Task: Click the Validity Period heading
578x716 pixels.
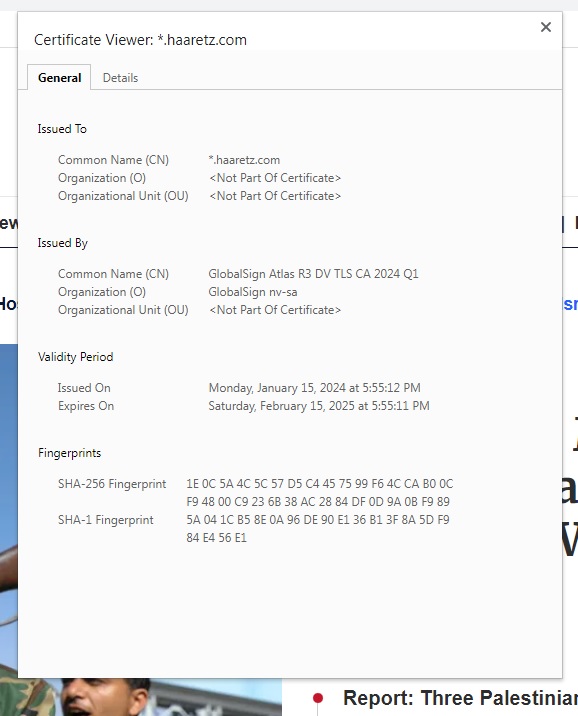Action: (75, 357)
